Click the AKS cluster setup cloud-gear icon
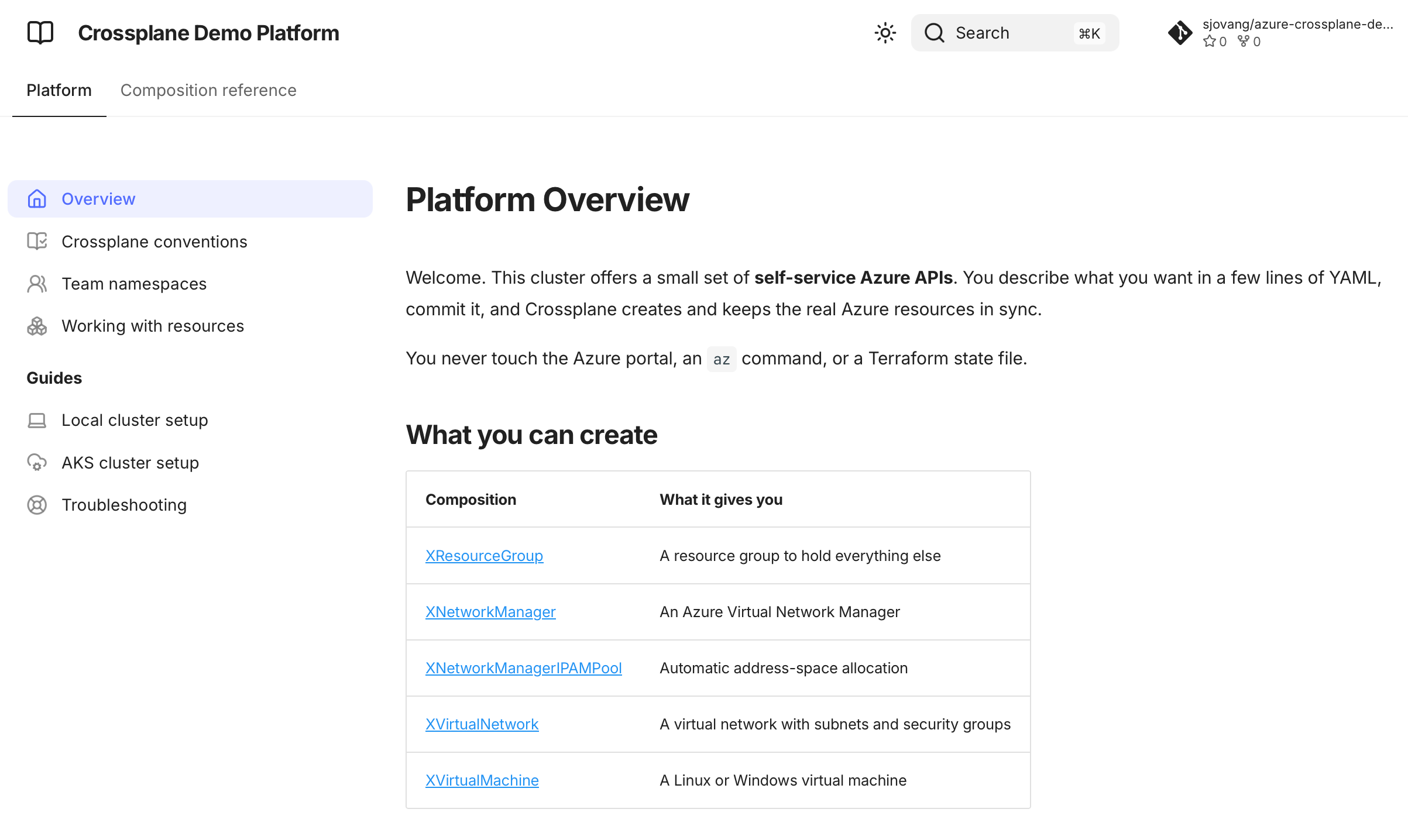 [x=37, y=463]
